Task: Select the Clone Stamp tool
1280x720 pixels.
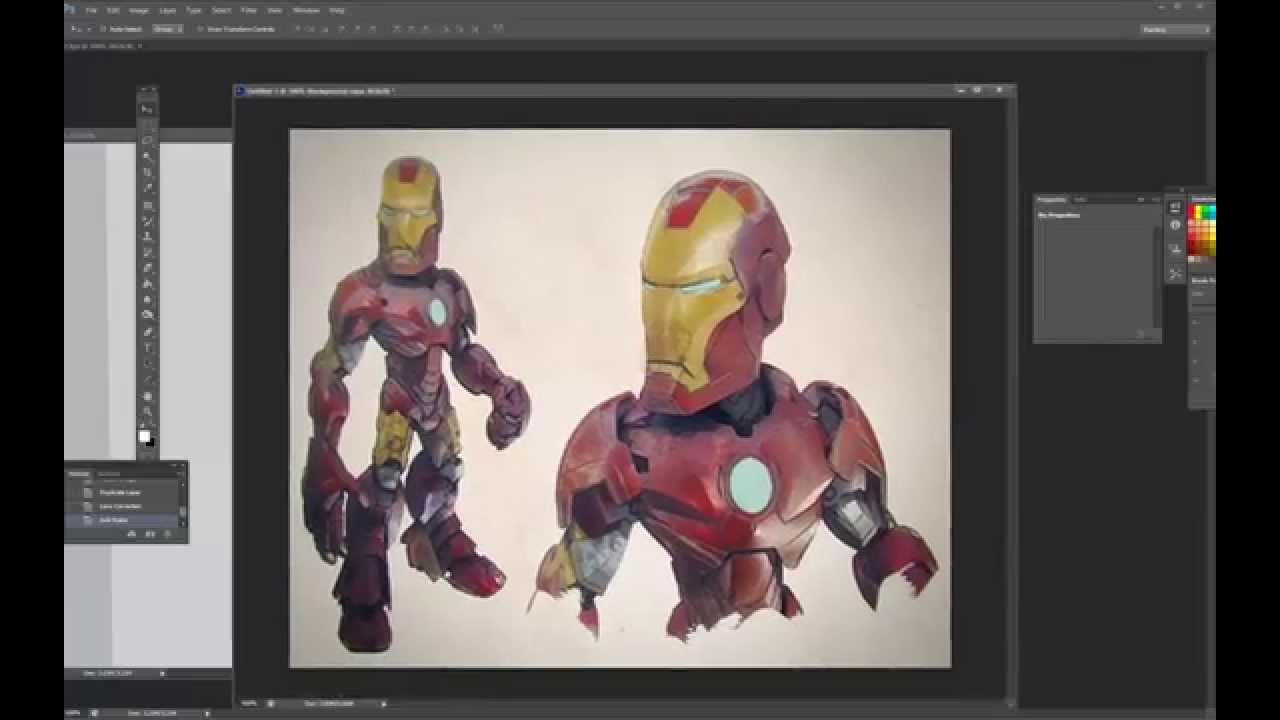Action: [x=147, y=236]
